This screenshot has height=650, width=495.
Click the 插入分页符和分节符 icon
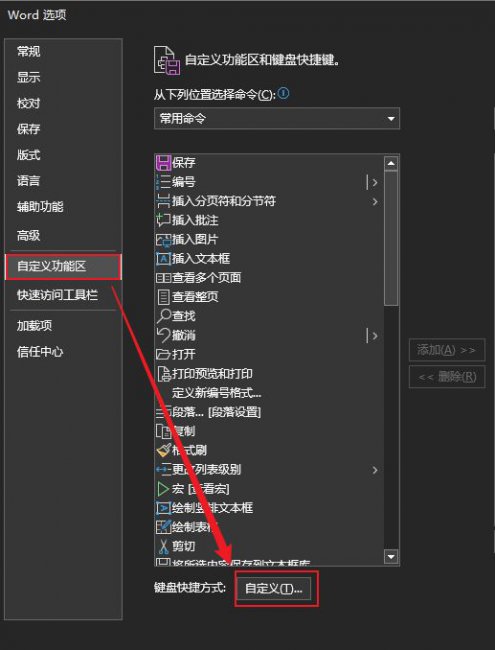coord(163,201)
